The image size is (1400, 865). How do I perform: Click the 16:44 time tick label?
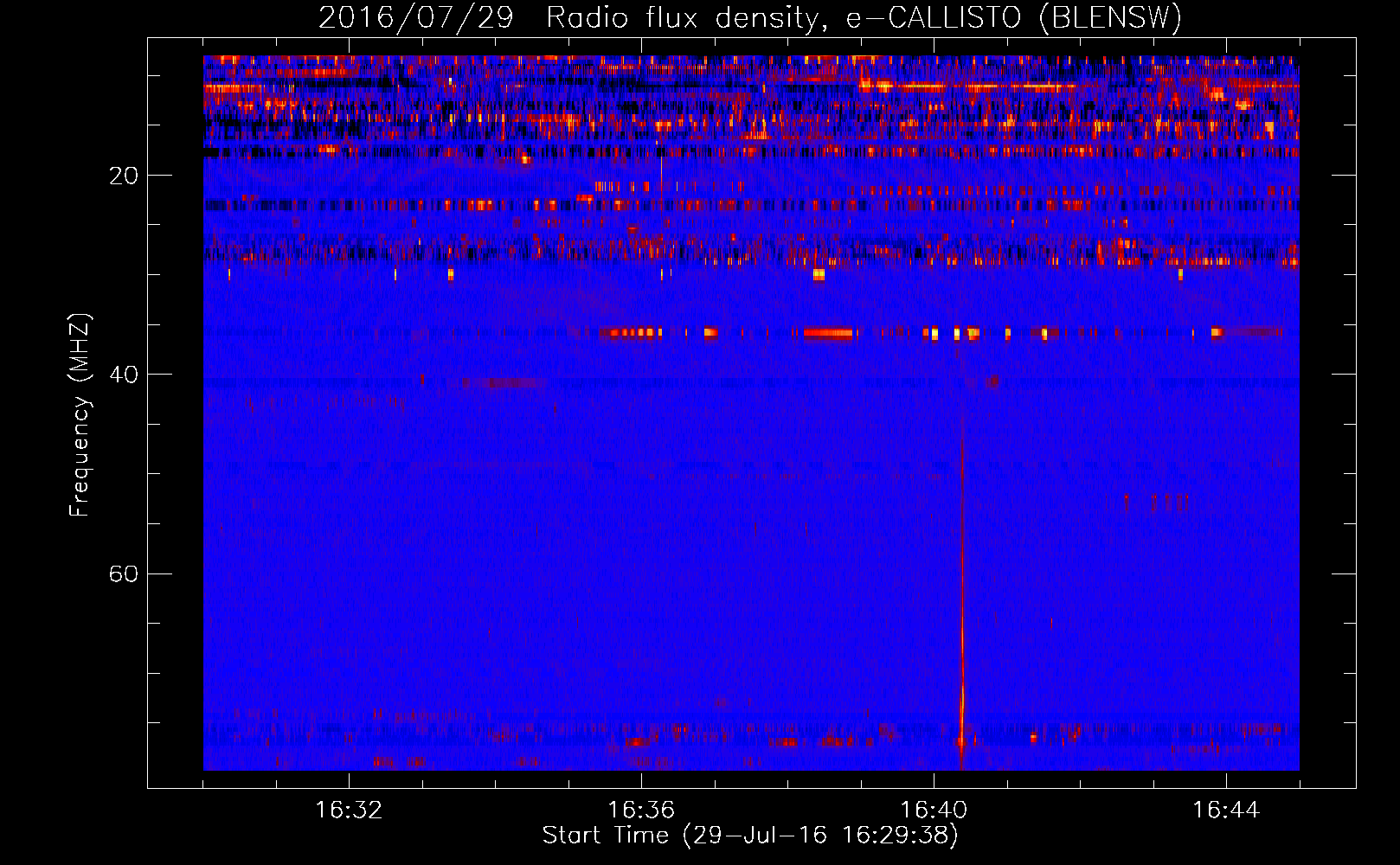(1226, 811)
